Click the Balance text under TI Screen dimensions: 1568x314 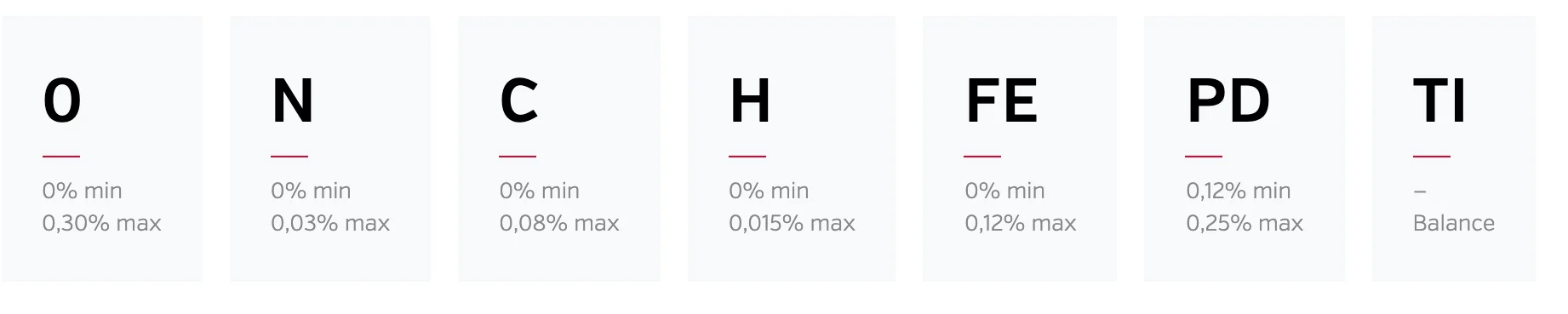pyautogui.click(x=1454, y=223)
